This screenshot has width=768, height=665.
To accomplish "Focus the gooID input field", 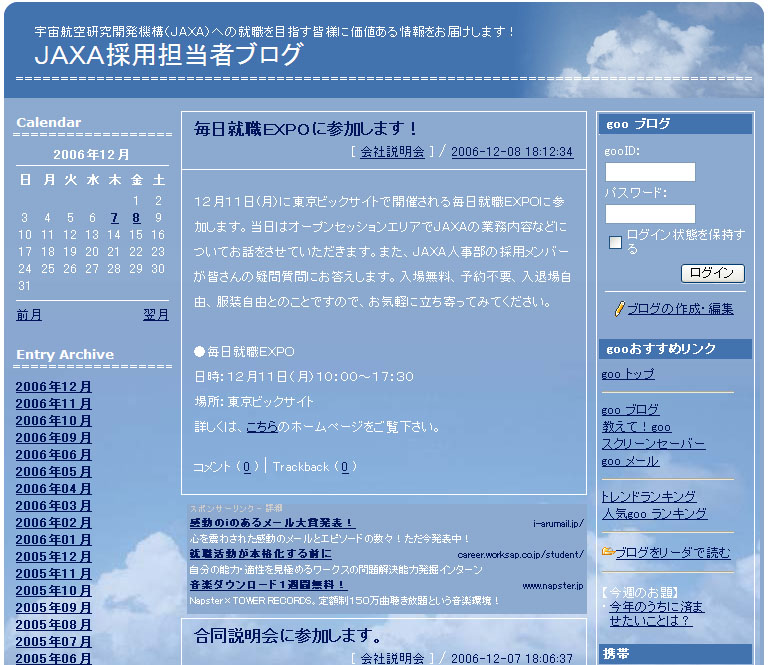I will point(650,172).
